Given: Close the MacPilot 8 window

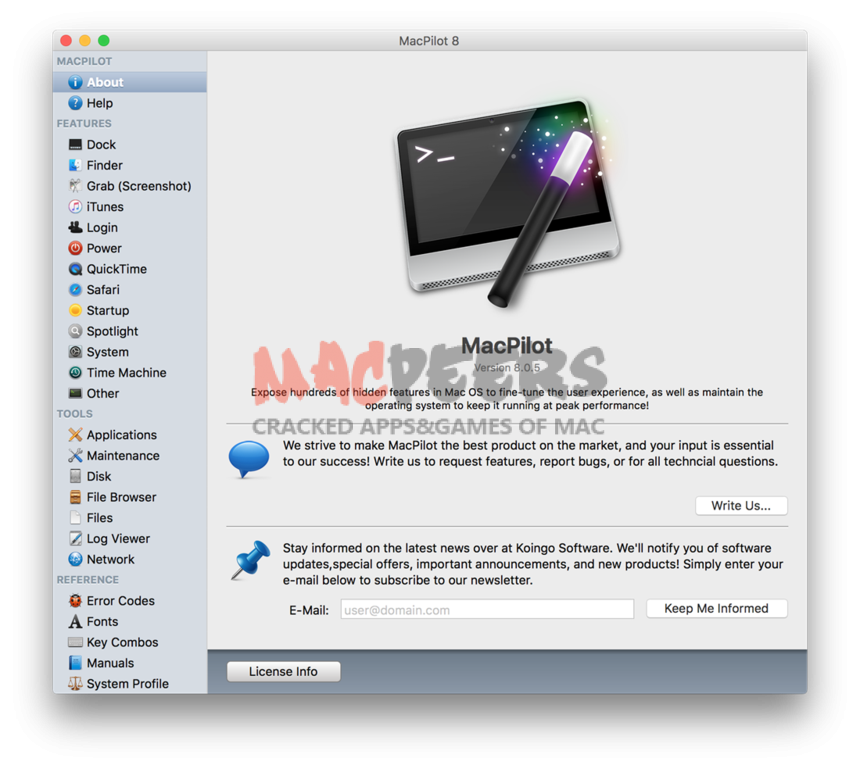Looking at the screenshot, I should [x=66, y=41].
